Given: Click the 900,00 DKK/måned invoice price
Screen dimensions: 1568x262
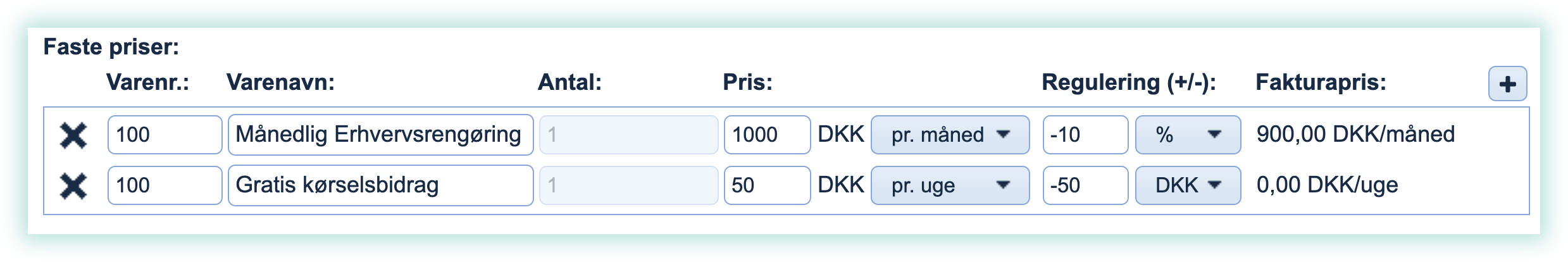Looking at the screenshot, I should click(1355, 134).
